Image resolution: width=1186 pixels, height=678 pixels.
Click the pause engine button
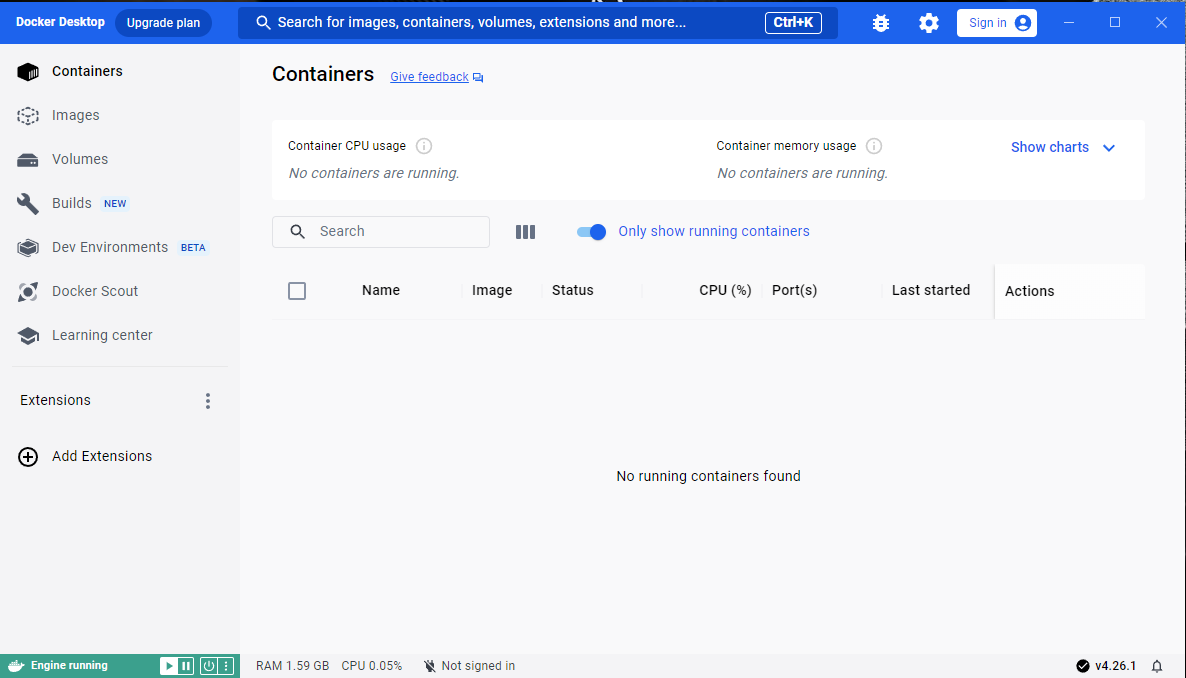click(x=186, y=666)
